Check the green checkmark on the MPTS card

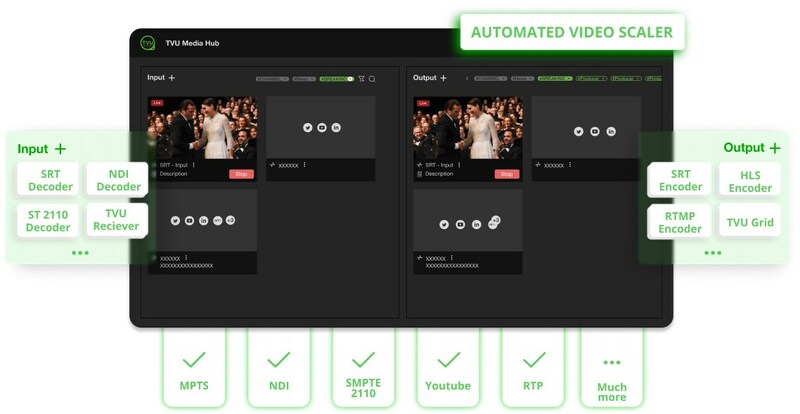pos(194,358)
